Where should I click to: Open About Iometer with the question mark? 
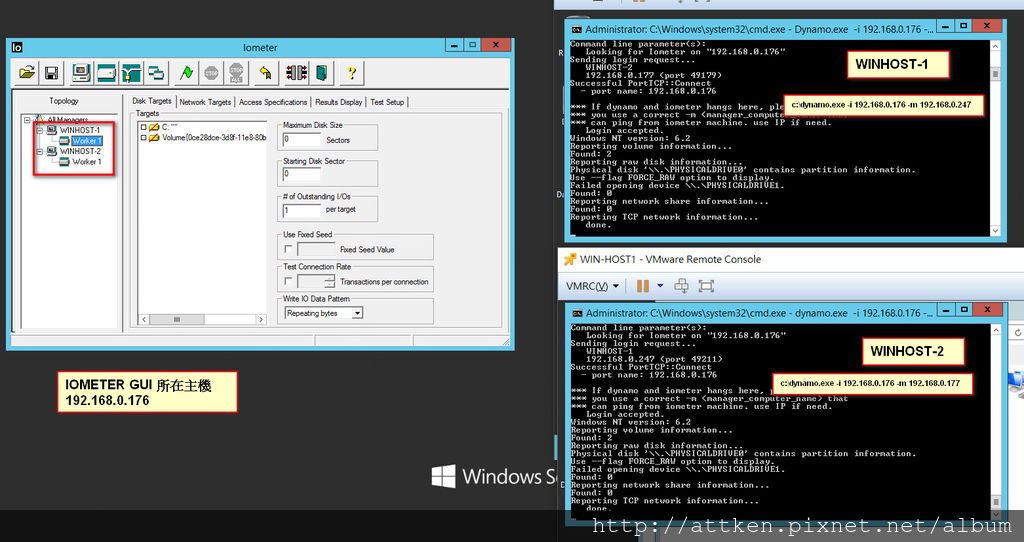[x=351, y=73]
